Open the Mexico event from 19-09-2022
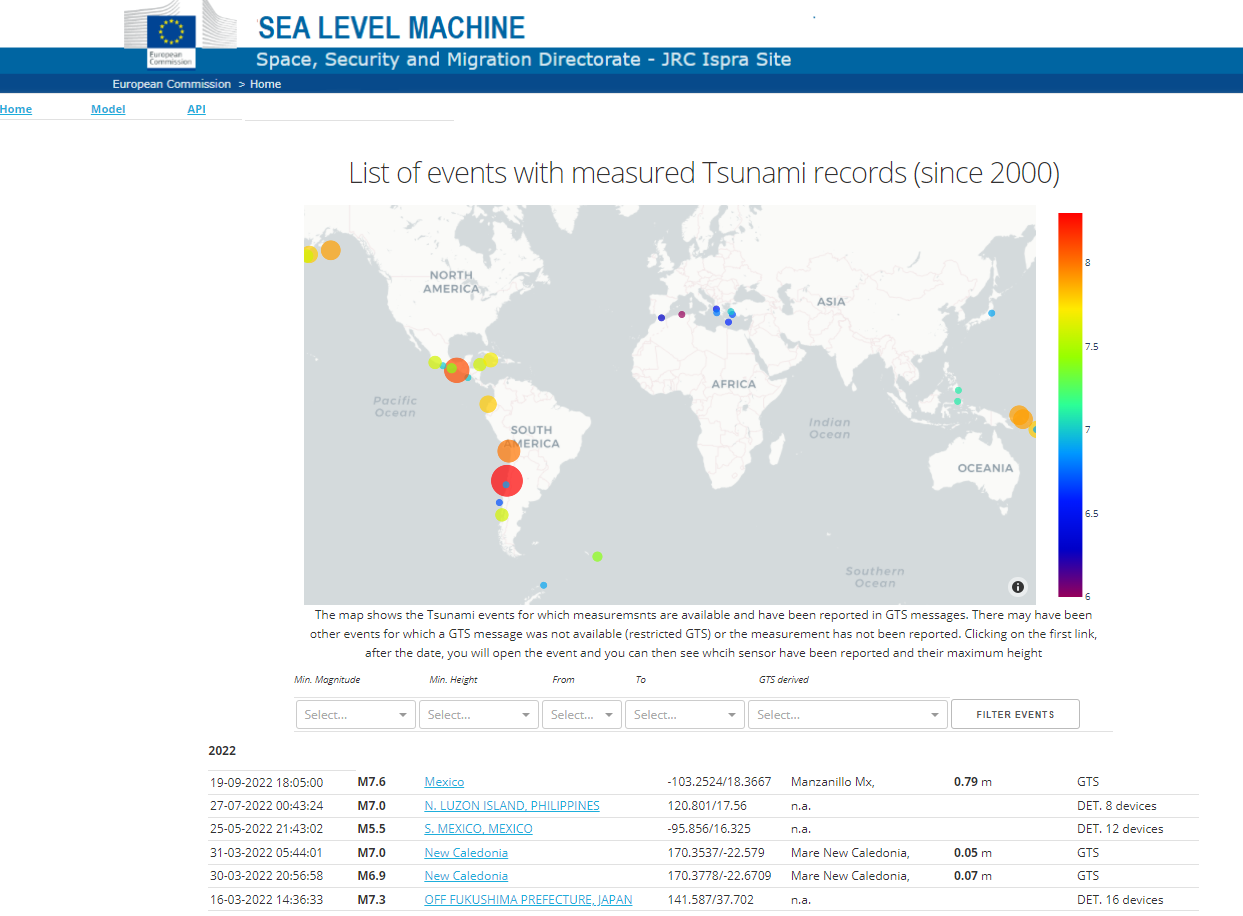 tap(444, 781)
